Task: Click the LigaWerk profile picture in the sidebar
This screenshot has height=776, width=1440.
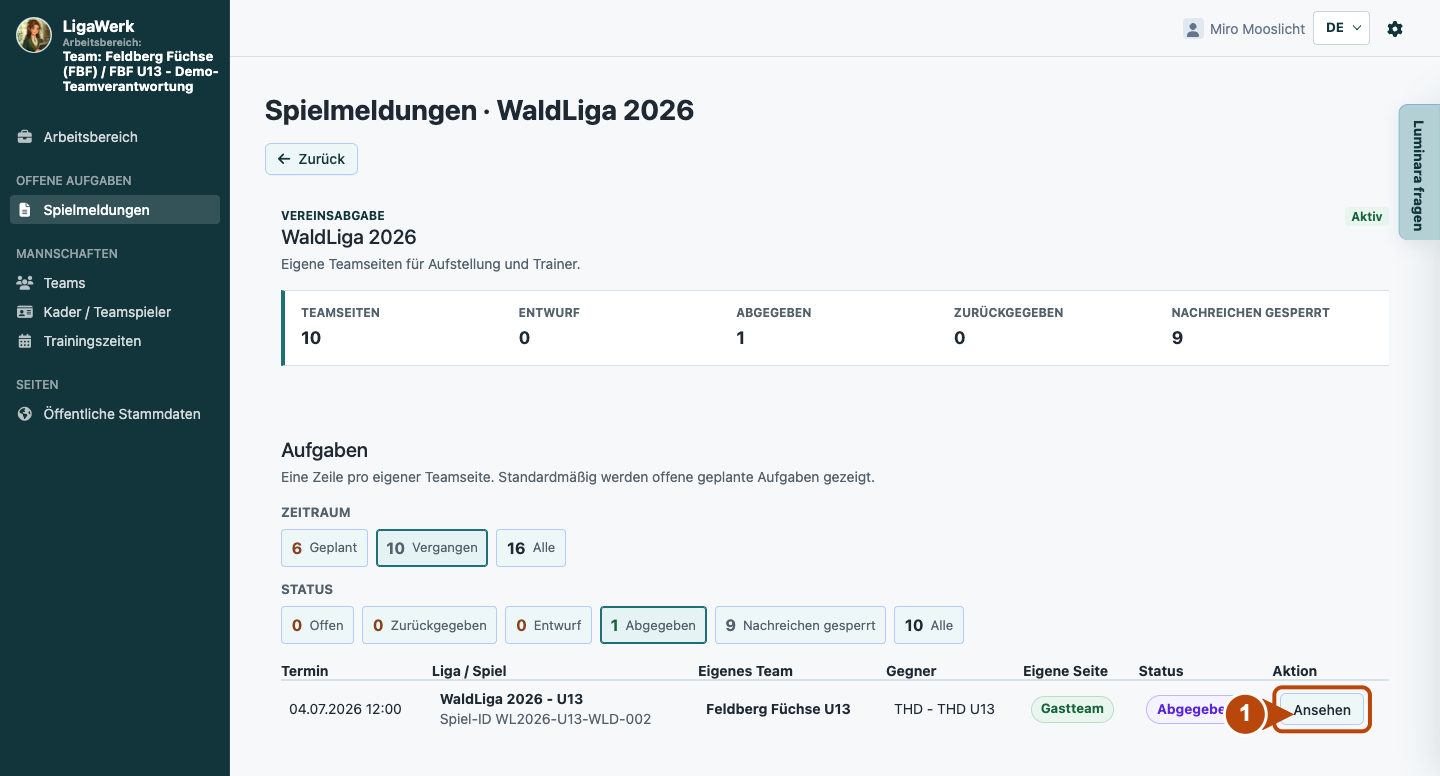Action: 34,35
